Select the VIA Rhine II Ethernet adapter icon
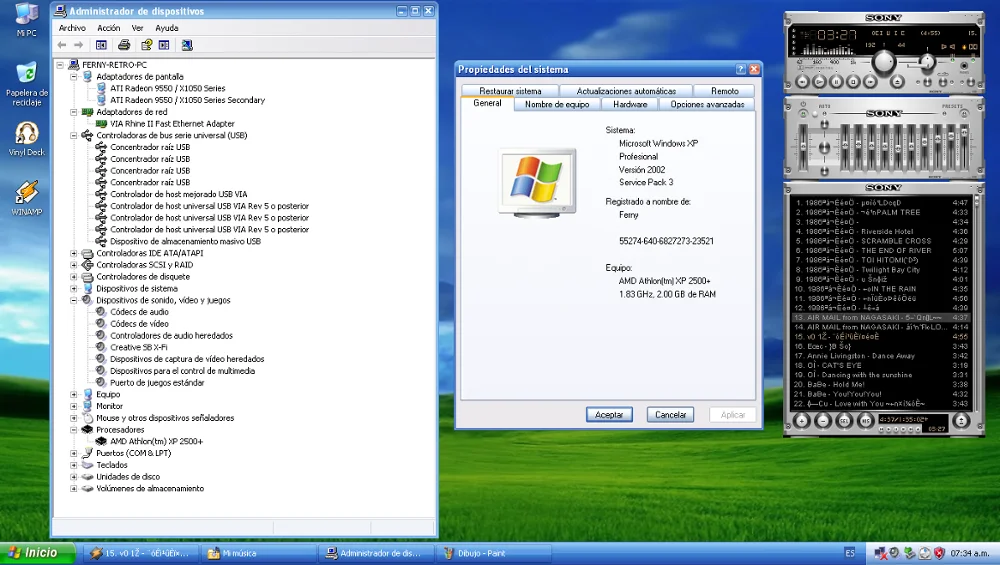Viewport: 1000px width, 565px height. pos(101,124)
